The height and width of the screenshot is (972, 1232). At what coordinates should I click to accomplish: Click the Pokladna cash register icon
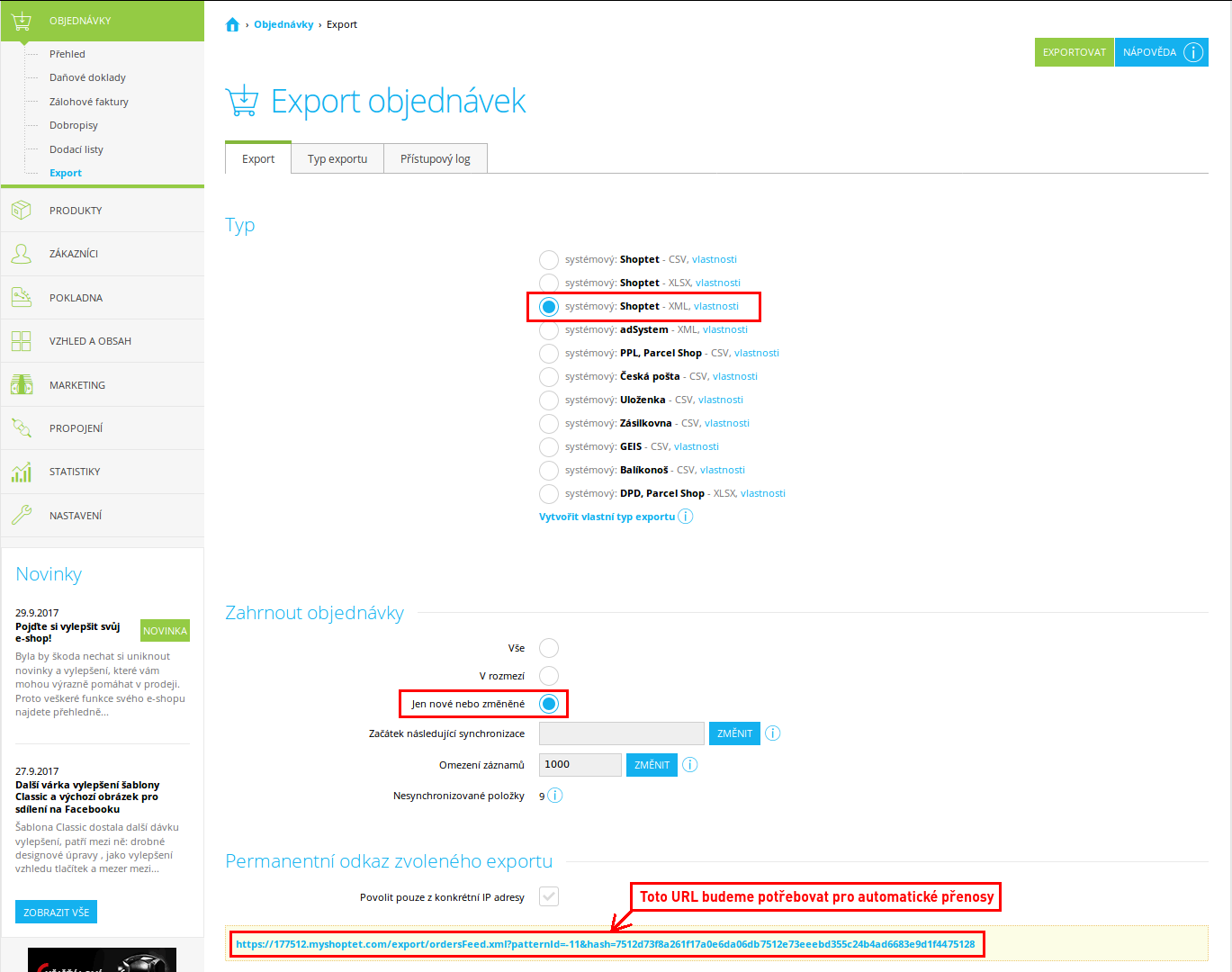22,297
